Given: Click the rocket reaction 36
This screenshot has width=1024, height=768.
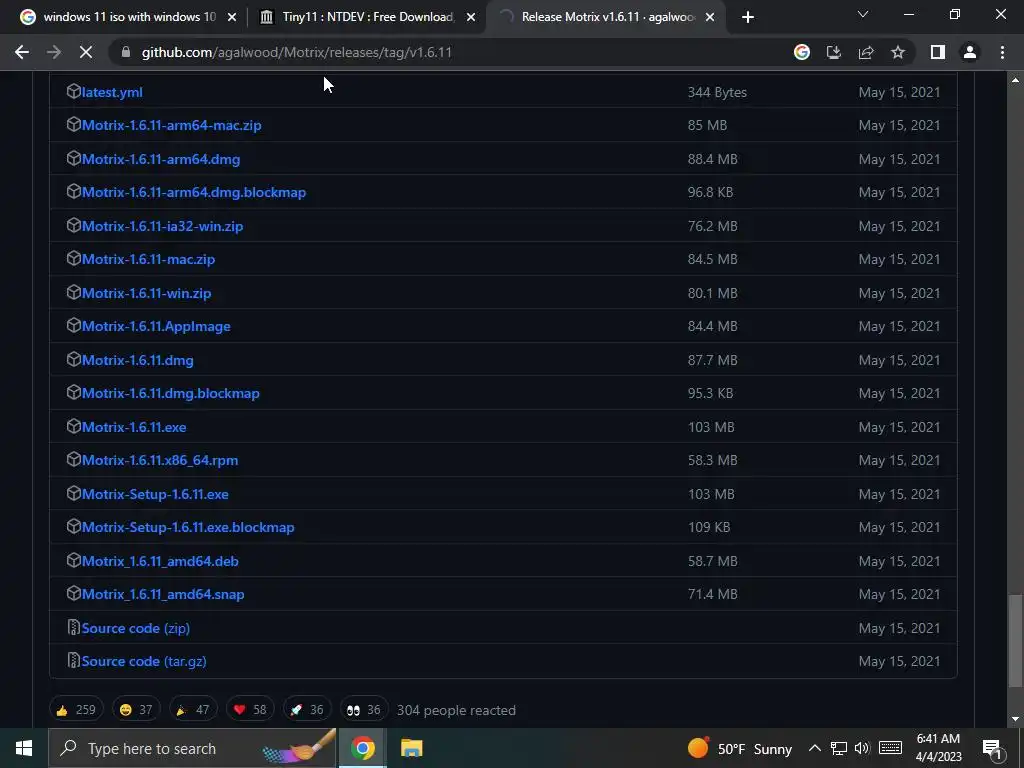Looking at the screenshot, I should coord(307,710).
